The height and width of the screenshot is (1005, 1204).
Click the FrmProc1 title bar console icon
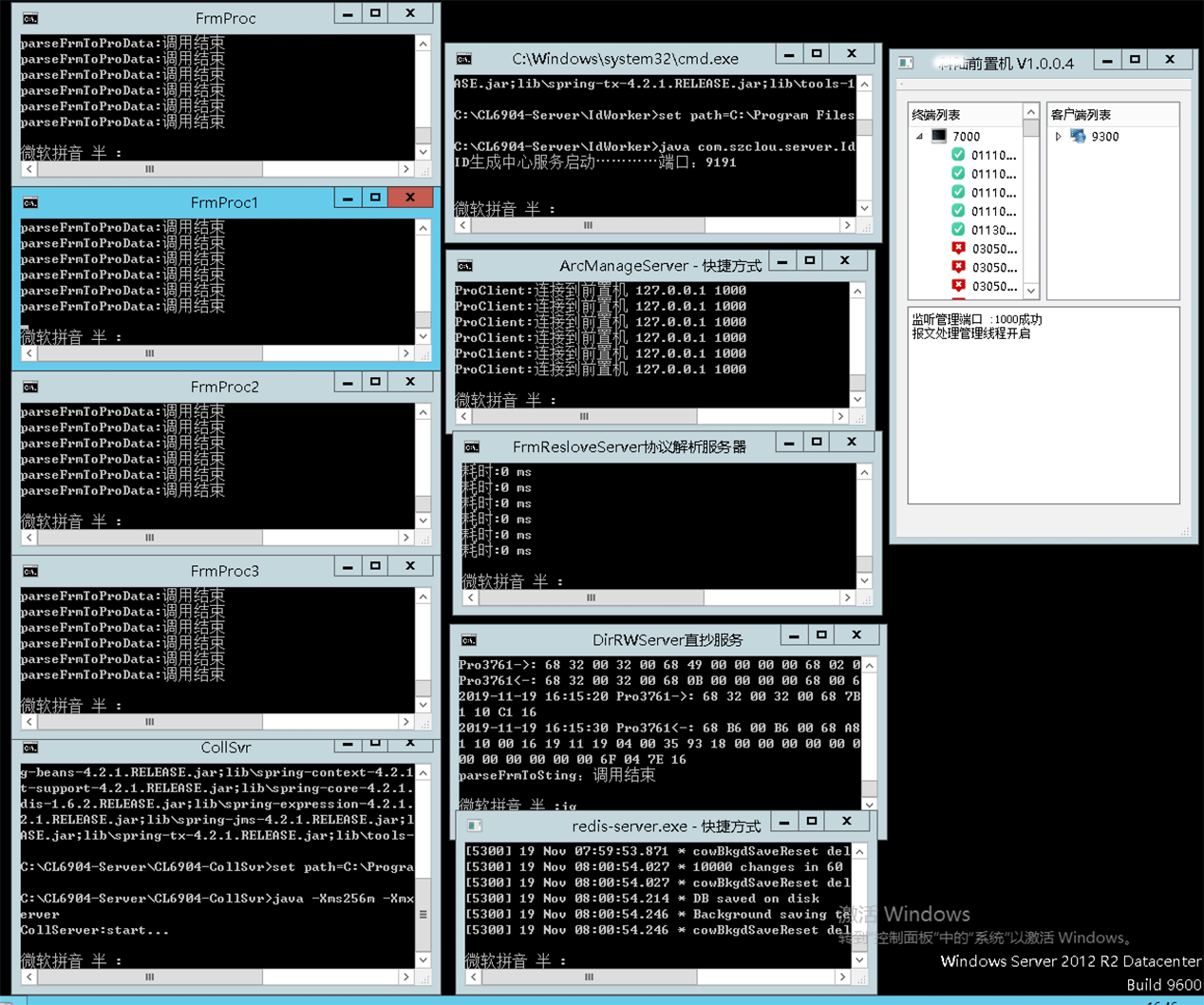pos(30,202)
